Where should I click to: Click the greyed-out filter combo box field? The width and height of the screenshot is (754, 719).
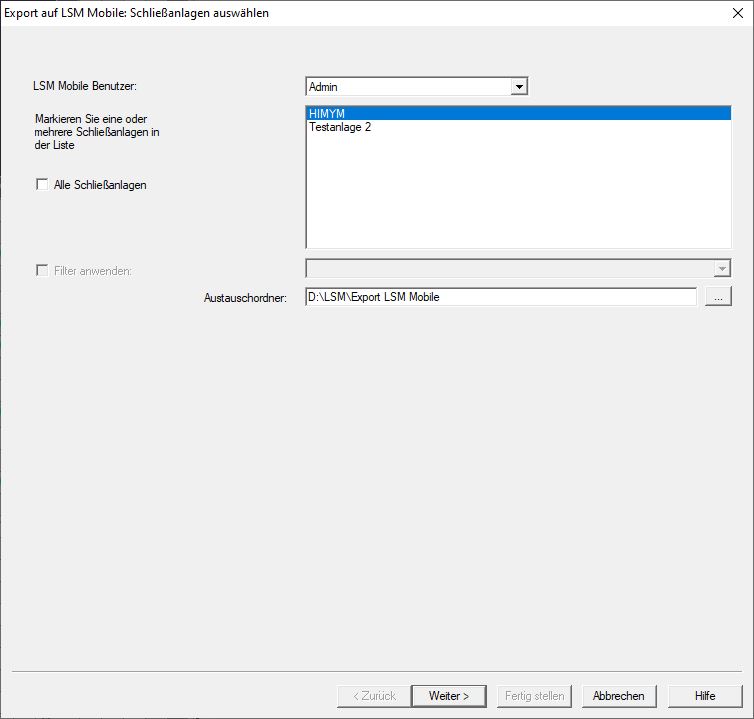[x=508, y=269]
